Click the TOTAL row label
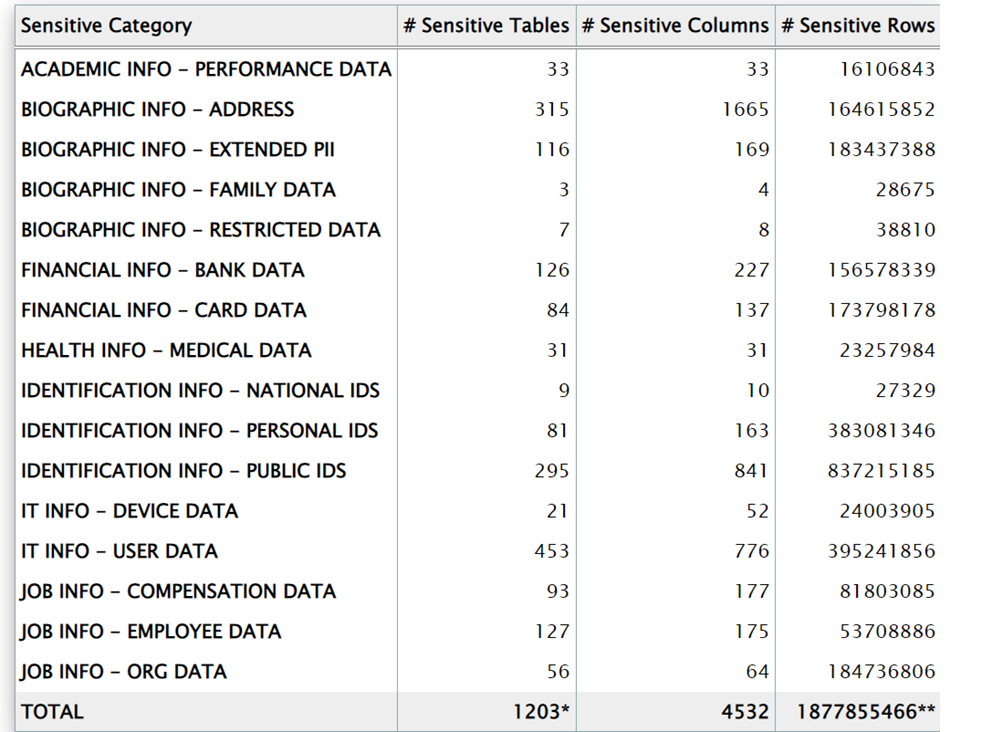The height and width of the screenshot is (732, 993). click(53, 712)
